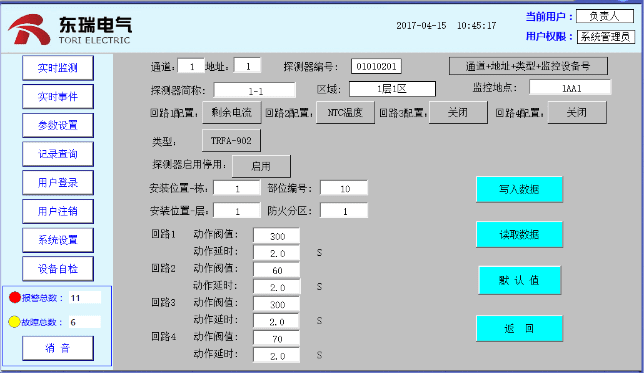
Task: Click 回路1 动作阈值 field showing 300
Action: tap(276, 236)
